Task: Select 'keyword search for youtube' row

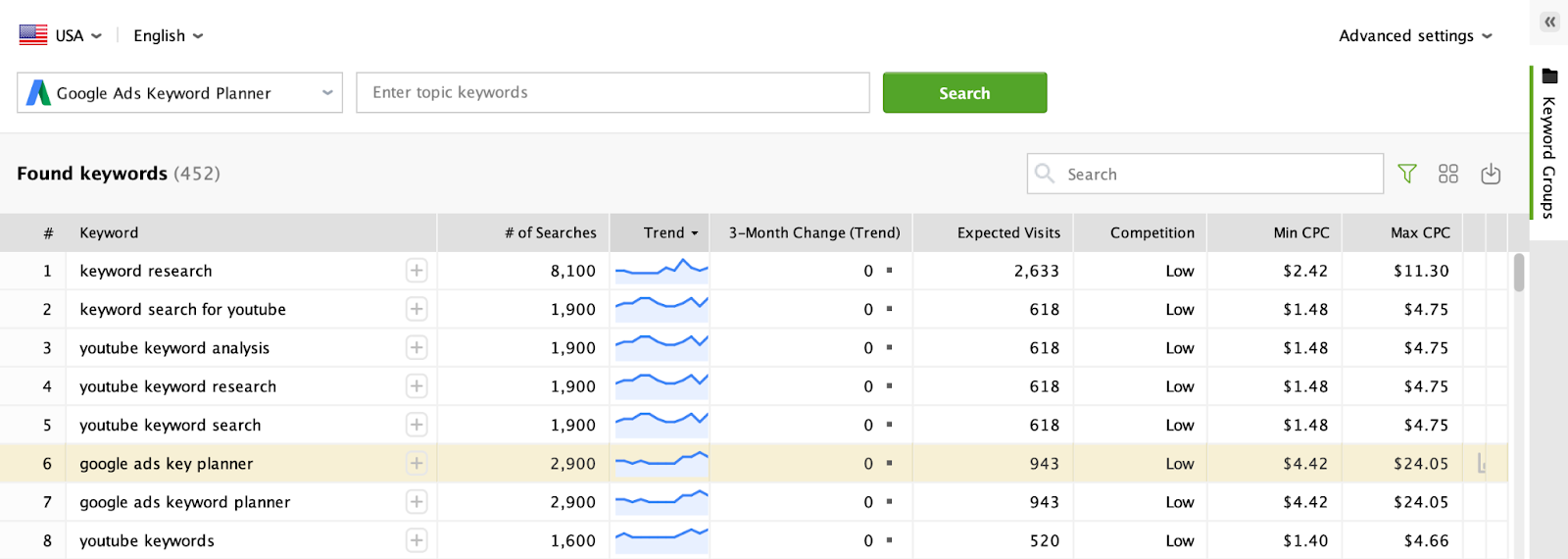Action: [755, 309]
